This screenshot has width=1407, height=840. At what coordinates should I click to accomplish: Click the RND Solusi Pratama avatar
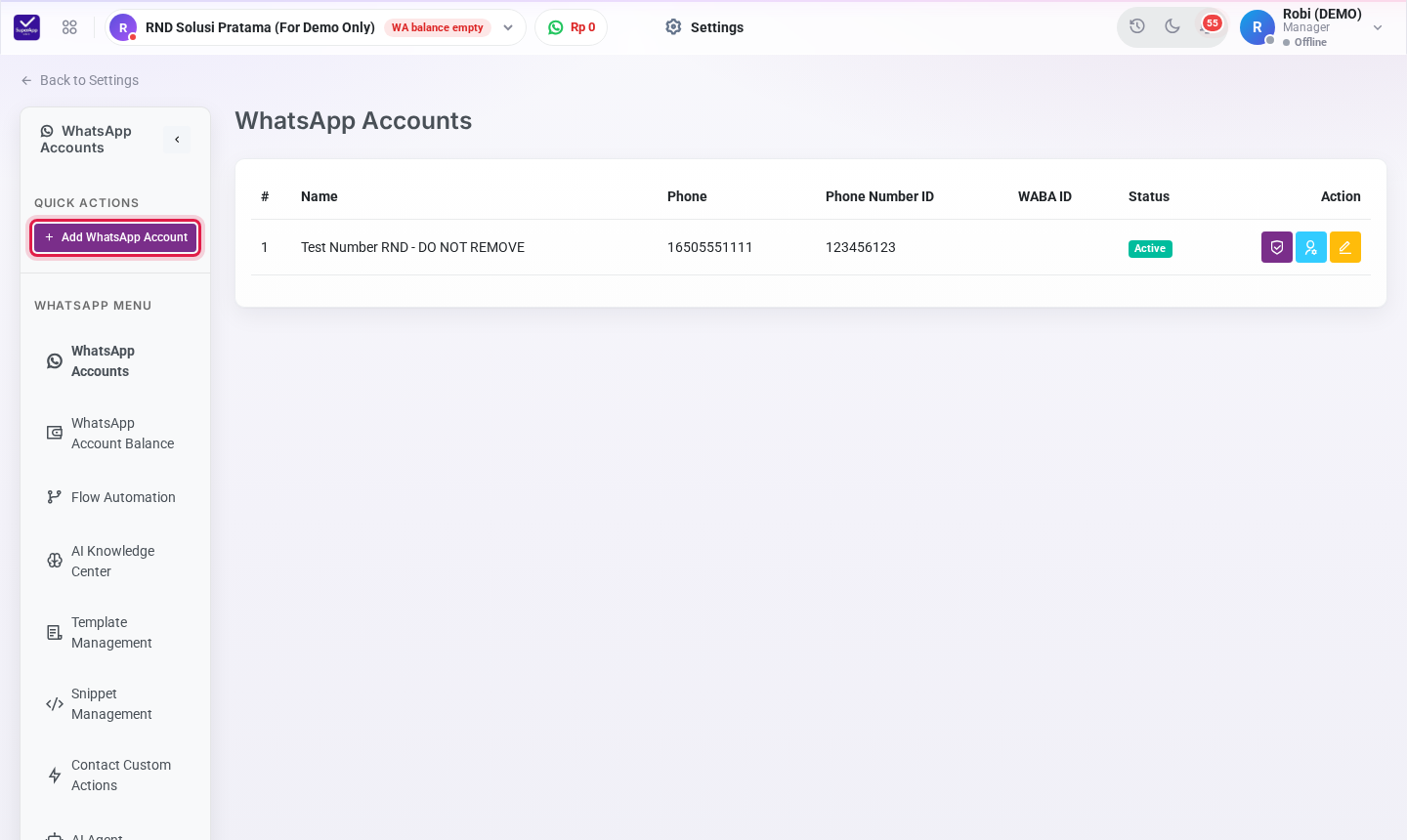123,27
